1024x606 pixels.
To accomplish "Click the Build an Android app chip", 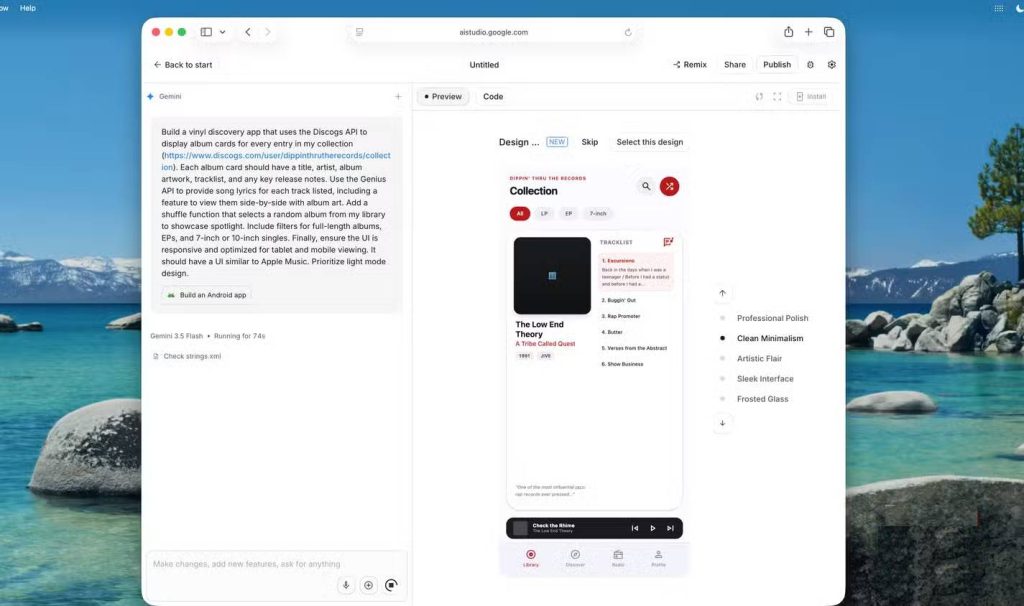I will tap(206, 295).
